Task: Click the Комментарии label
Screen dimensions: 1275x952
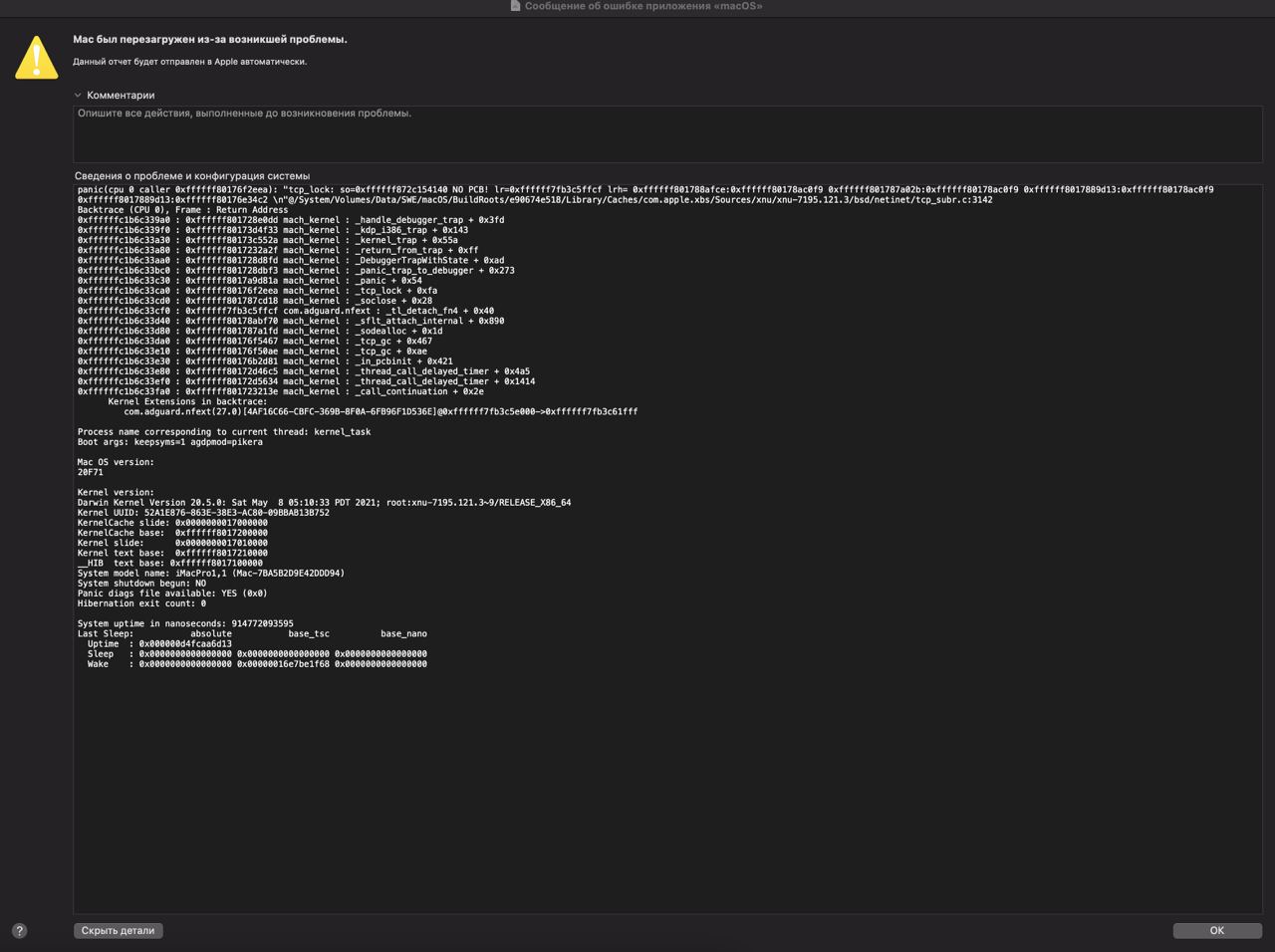Action: pos(121,96)
